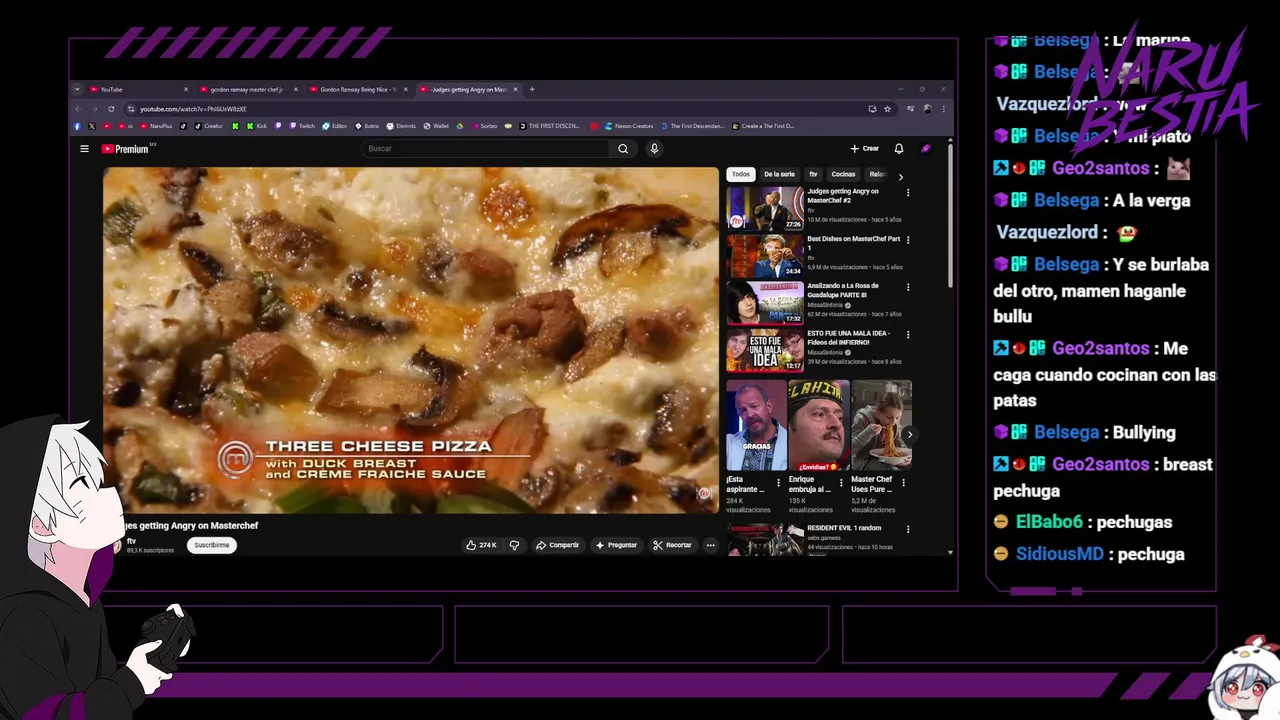
Task: Advance the Shorts shelf with the next arrow
Action: coord(909,434)
